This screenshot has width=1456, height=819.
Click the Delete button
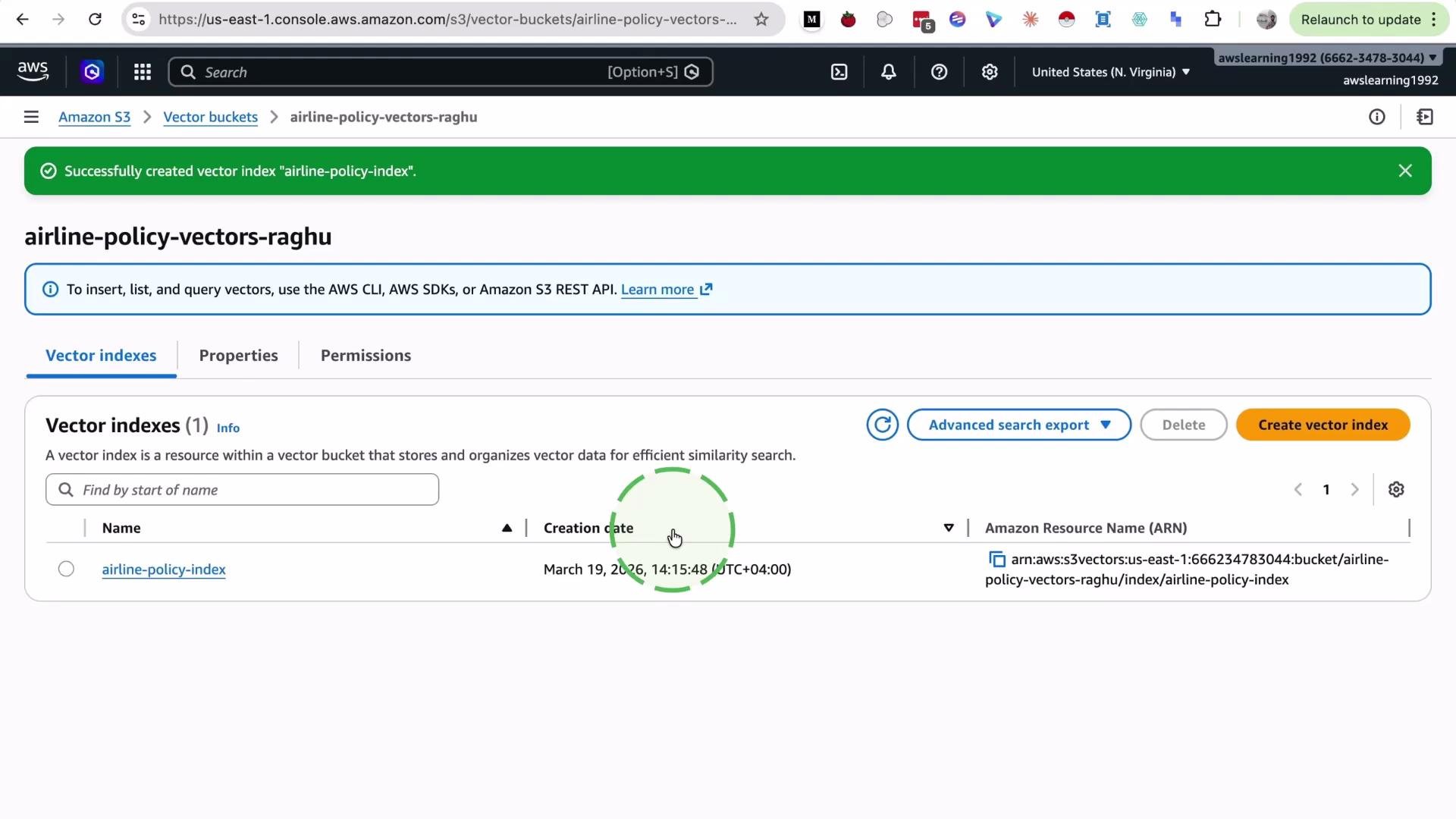(x=1183, y=425)
